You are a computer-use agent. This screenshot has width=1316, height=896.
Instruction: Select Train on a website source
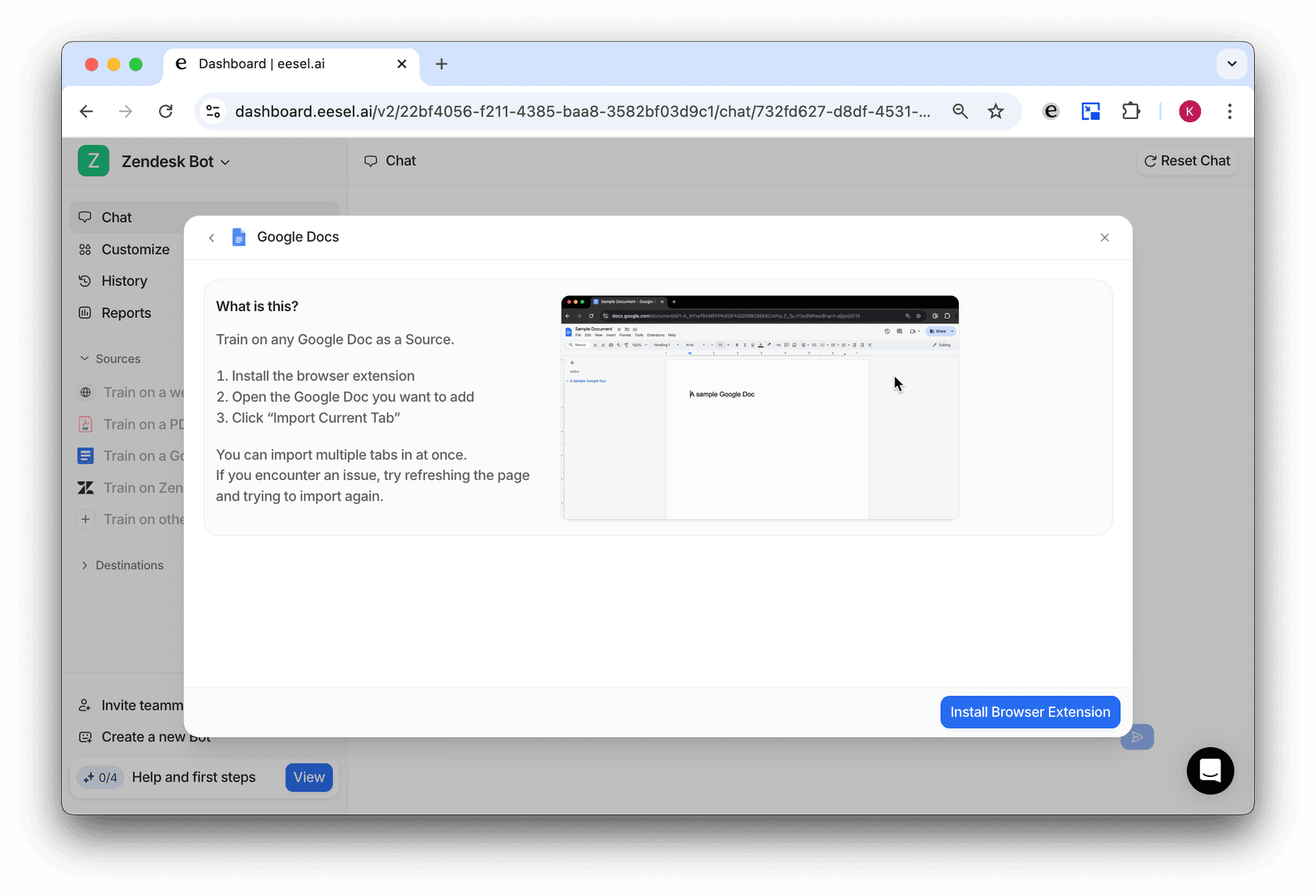click(x=131, y=392)
